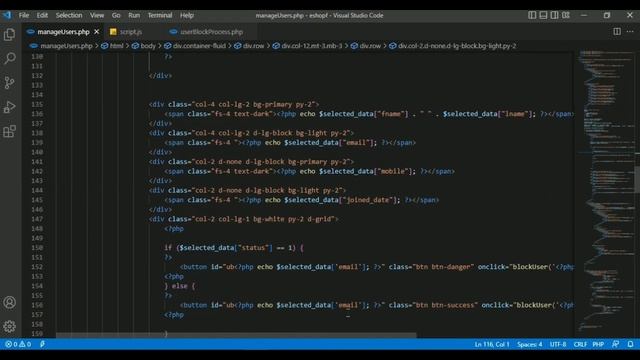Screen dimensions: 640x360
Task: Open the Help menu
Action: point(187,16)
